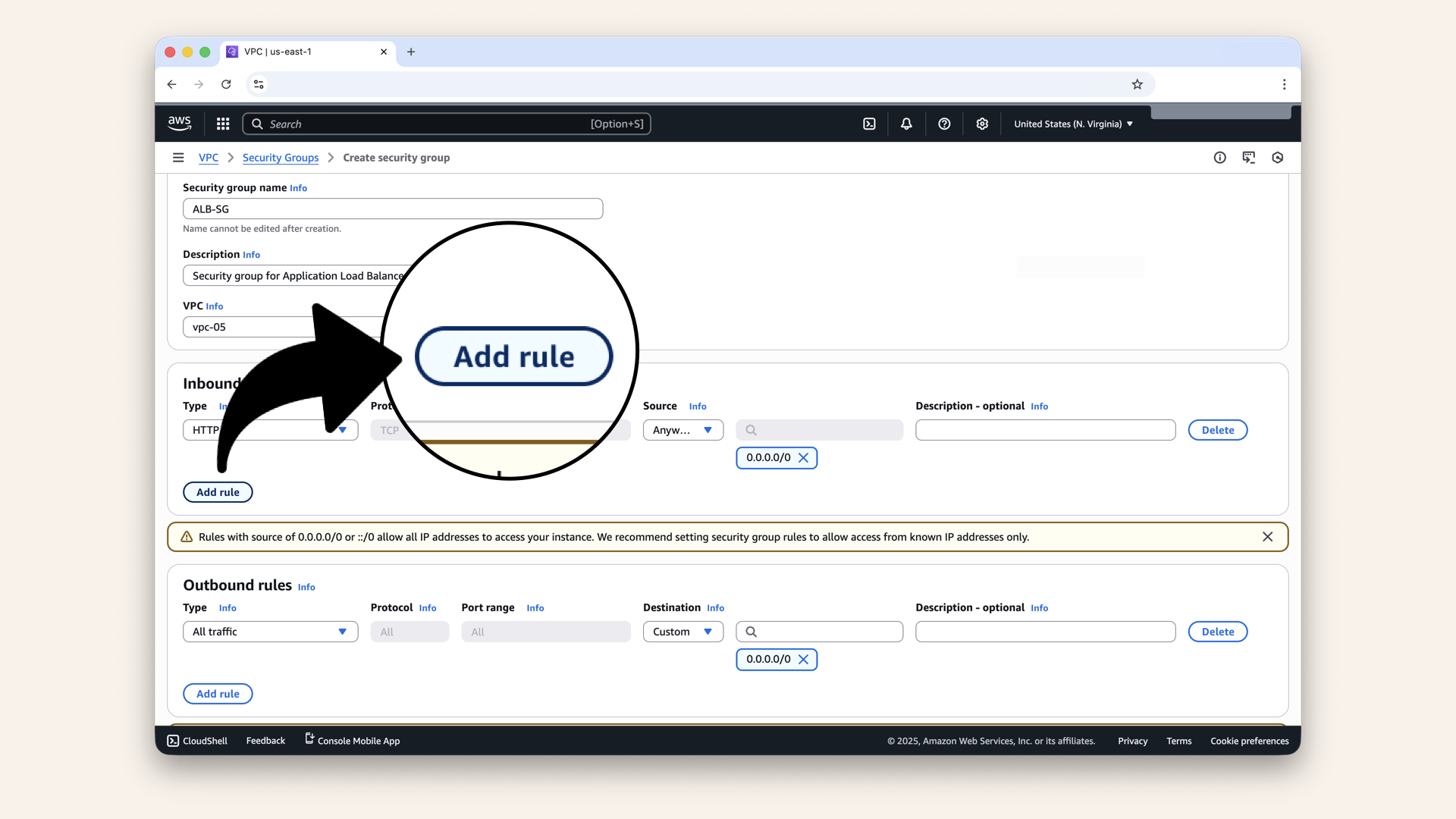Open the Help question mark icon

pos(944,124)
